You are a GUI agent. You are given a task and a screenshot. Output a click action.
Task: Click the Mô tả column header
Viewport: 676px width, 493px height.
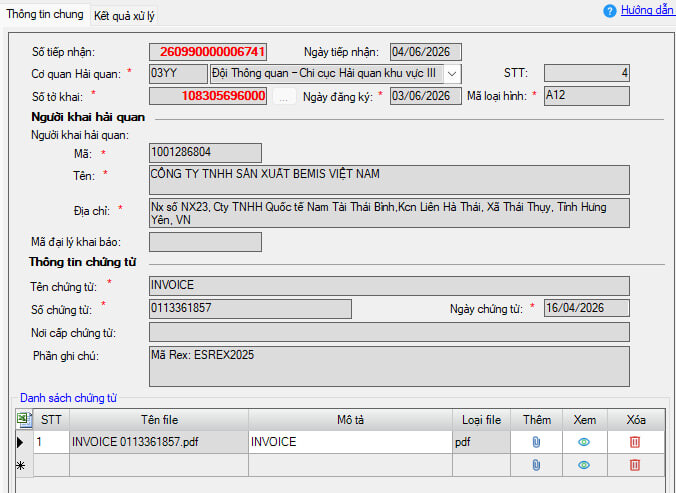coord(351,420)
